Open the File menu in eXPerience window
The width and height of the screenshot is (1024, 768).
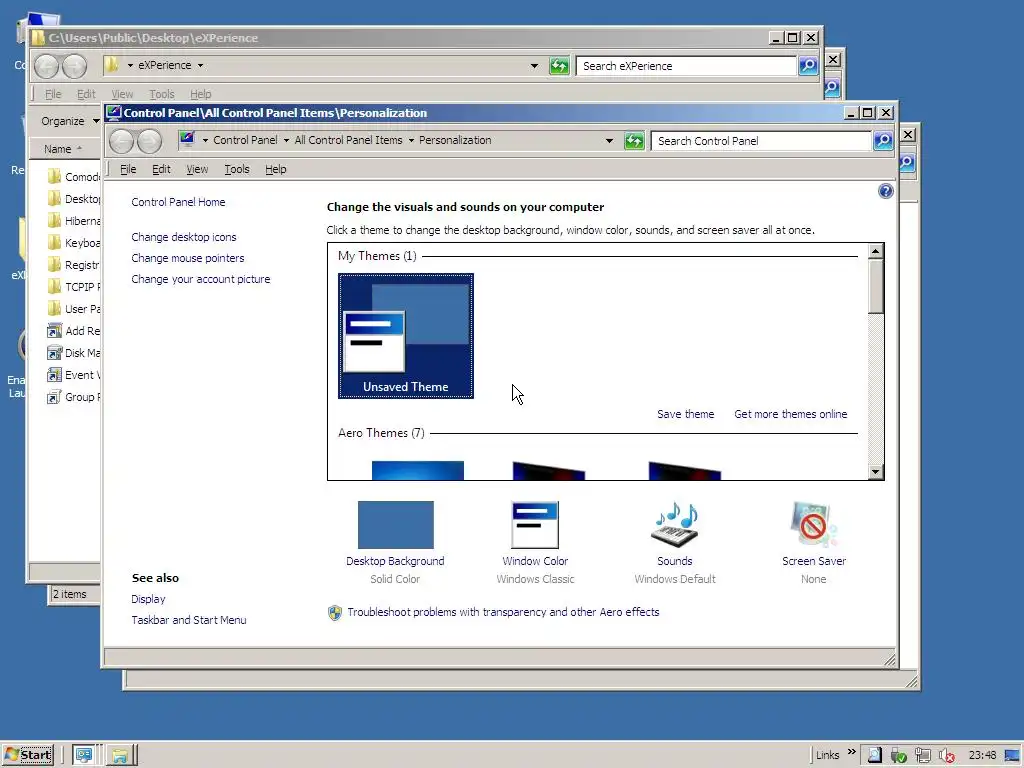pyautogui.click(x=53, y=94)
